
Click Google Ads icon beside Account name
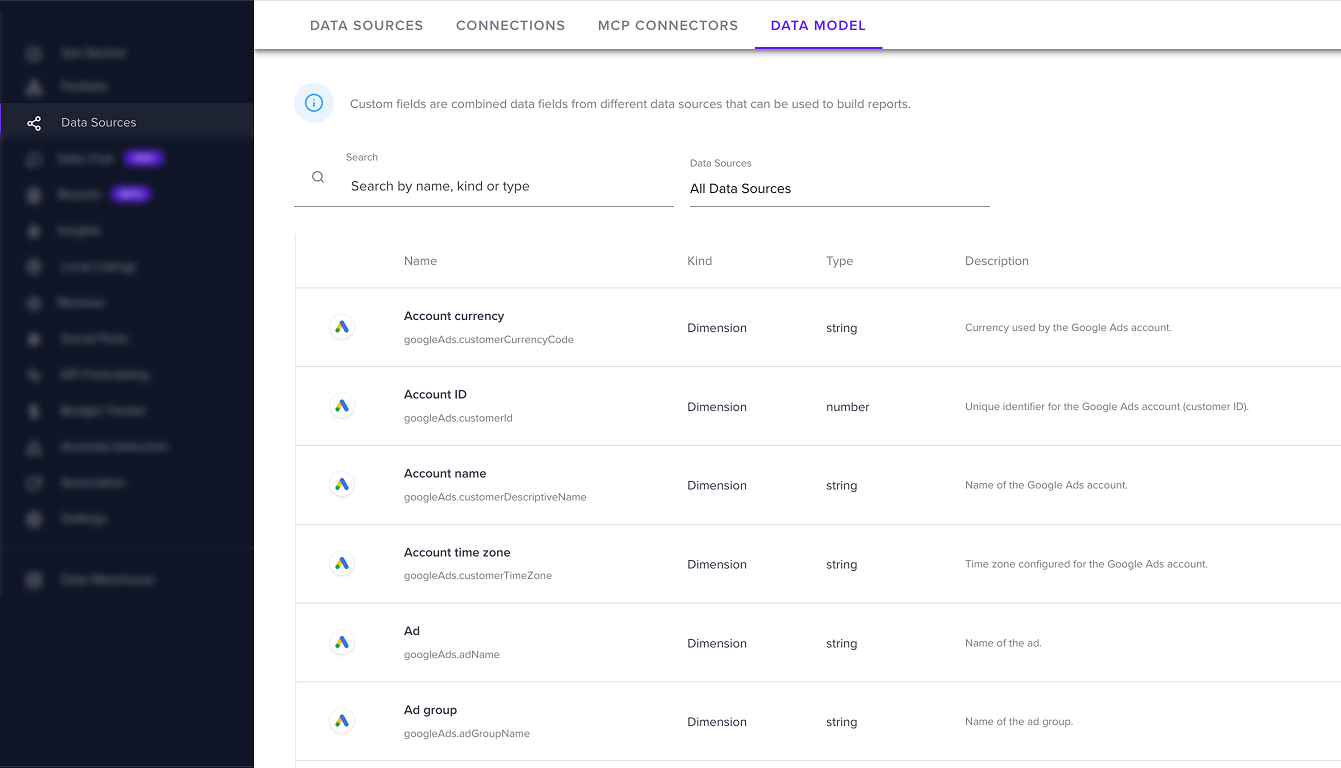coord(342,485)
